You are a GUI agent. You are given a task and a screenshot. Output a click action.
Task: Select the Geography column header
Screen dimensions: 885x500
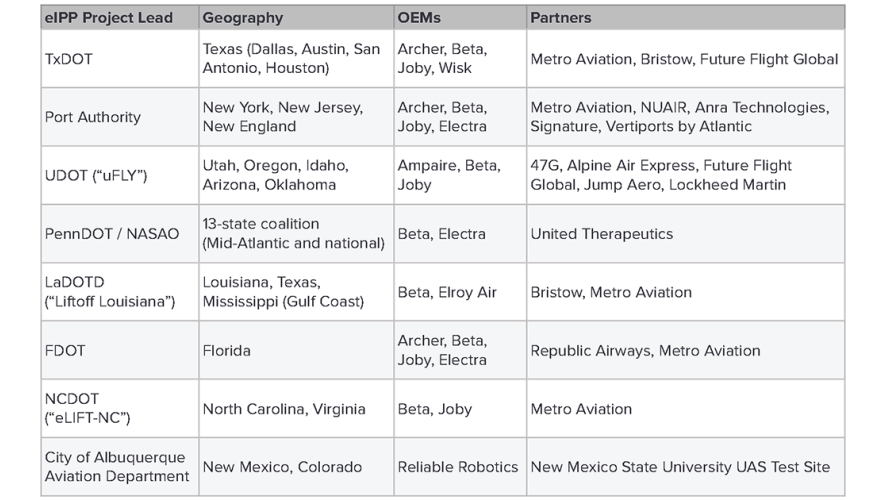click(243, 17)
